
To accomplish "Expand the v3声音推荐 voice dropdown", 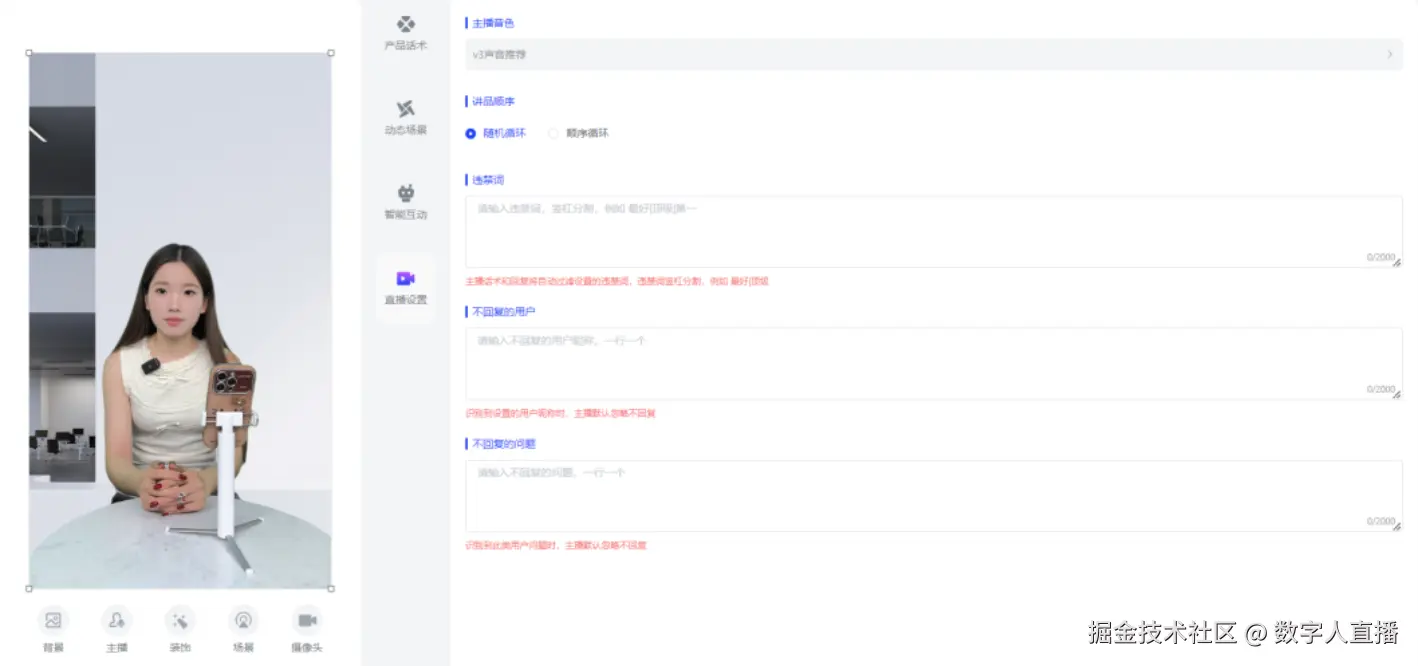I will point(934,54).
